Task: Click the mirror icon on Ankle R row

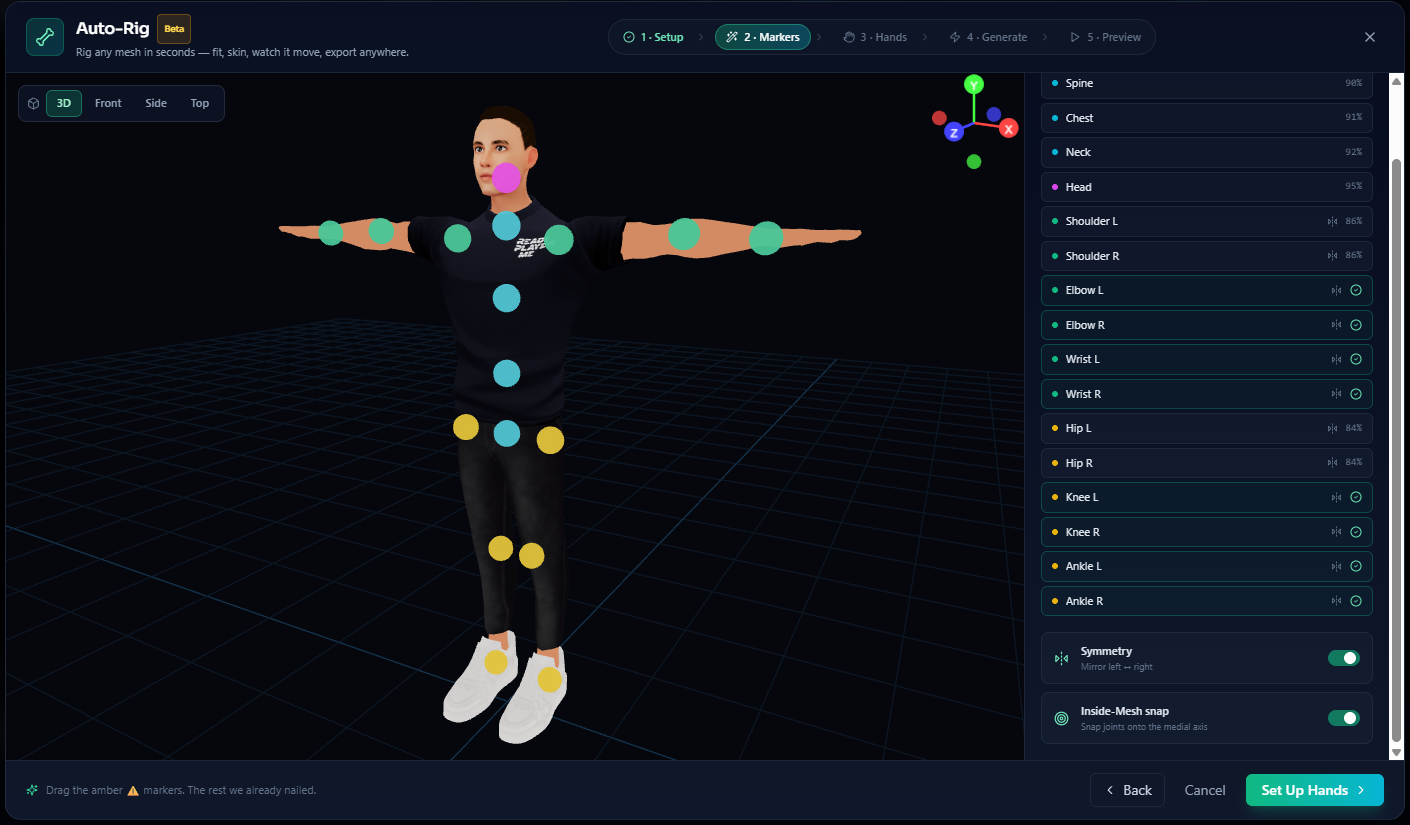Action: (1336, 601)
